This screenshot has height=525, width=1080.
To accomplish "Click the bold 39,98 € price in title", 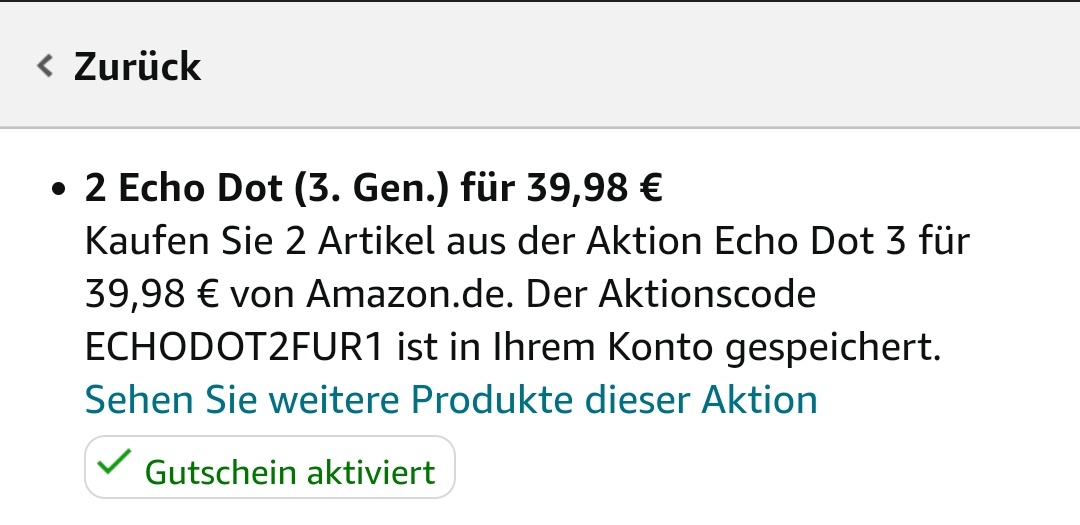I will [x=594, y=189].
